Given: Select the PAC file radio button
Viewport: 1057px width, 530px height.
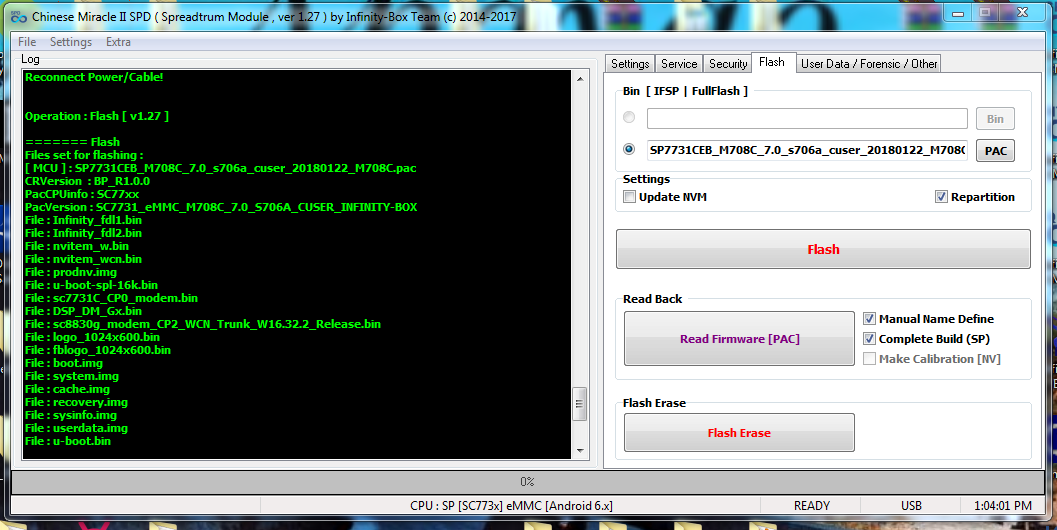Looking at the screenshot, I should (x=629, y=149).
